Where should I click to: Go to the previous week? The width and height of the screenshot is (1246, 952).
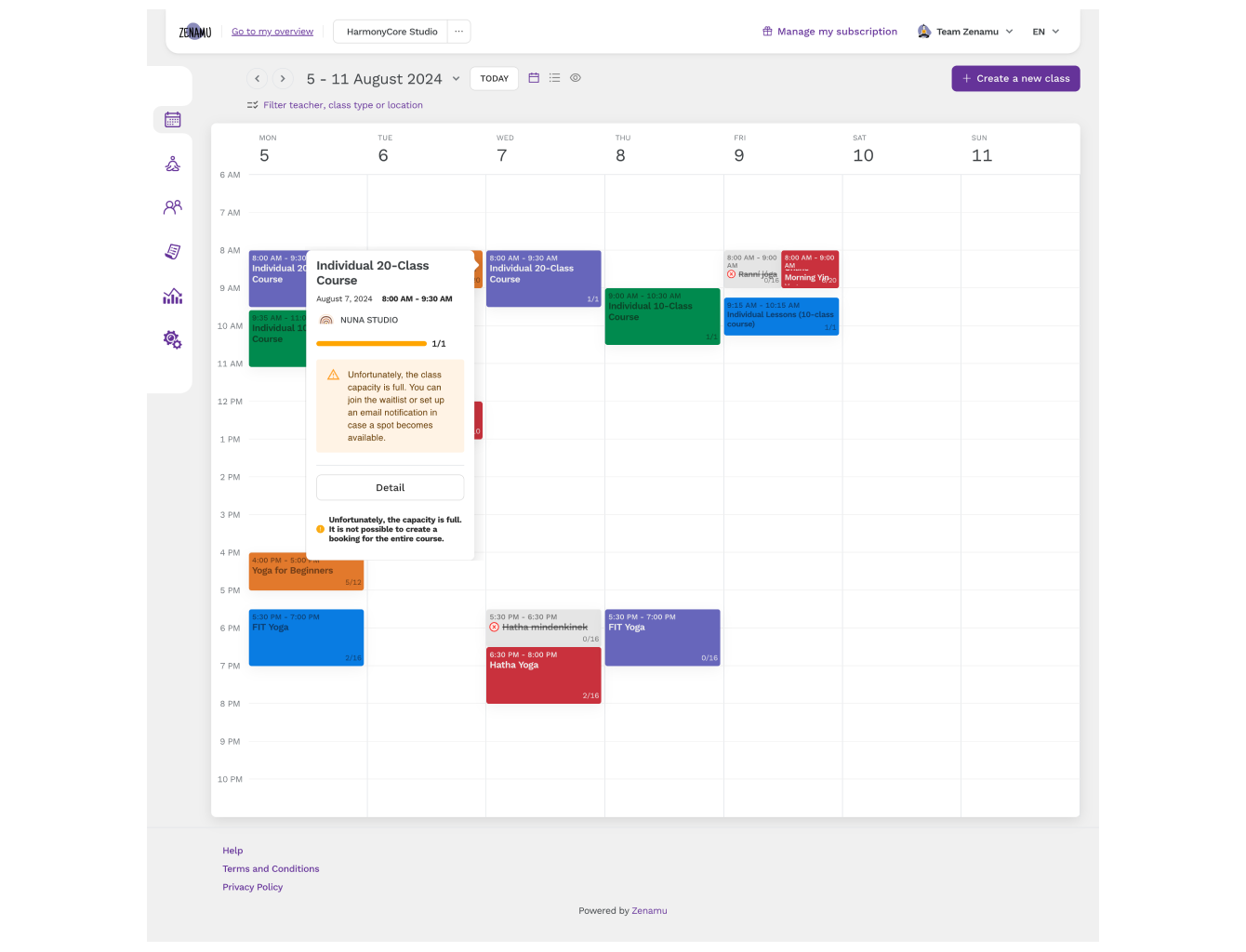tap(258, 79)
